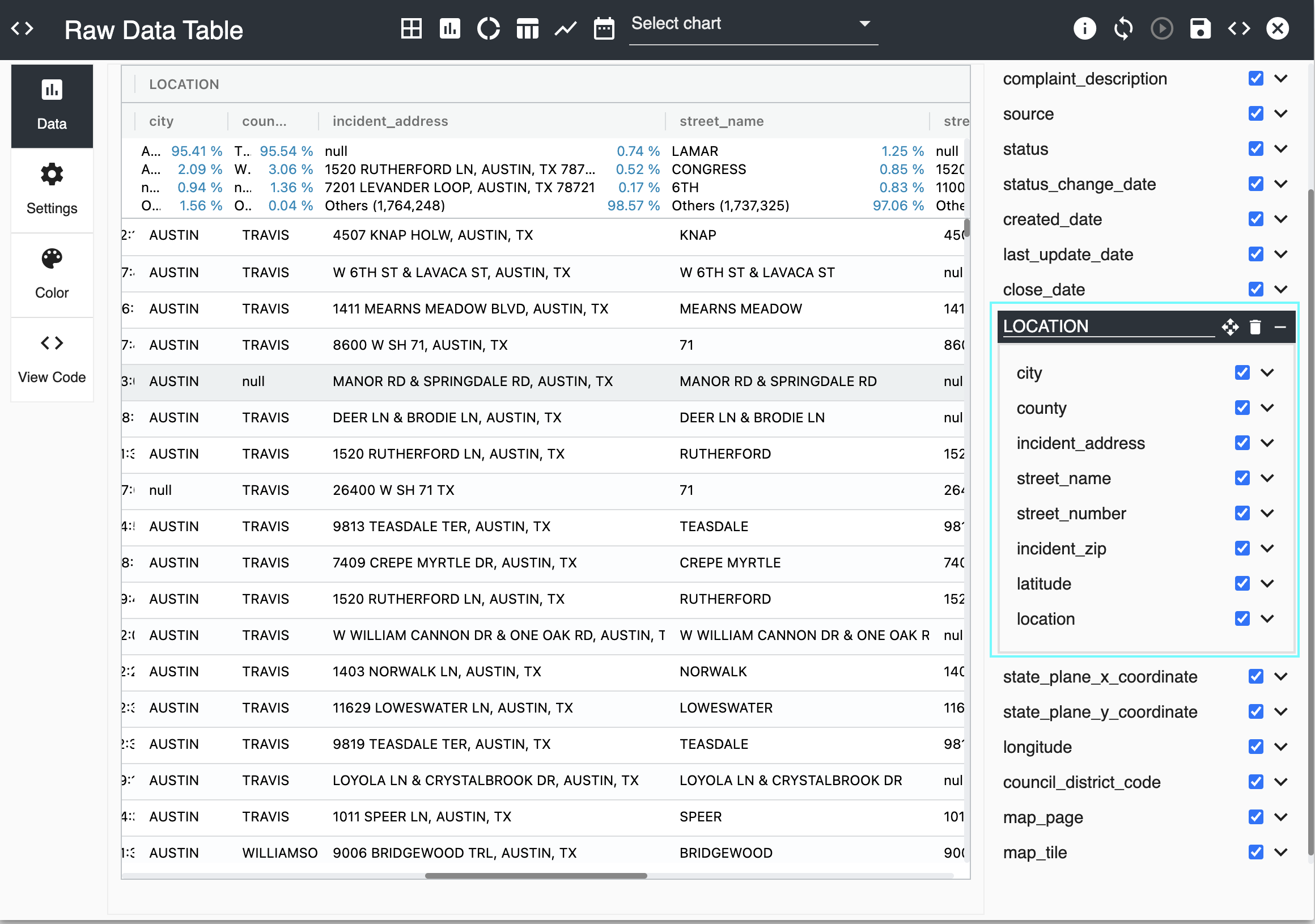Image resolution: width=1315 pixels, height=924 pixels.
Task: Save with the floppy disk icon
Action: (x=1200, y=29)
